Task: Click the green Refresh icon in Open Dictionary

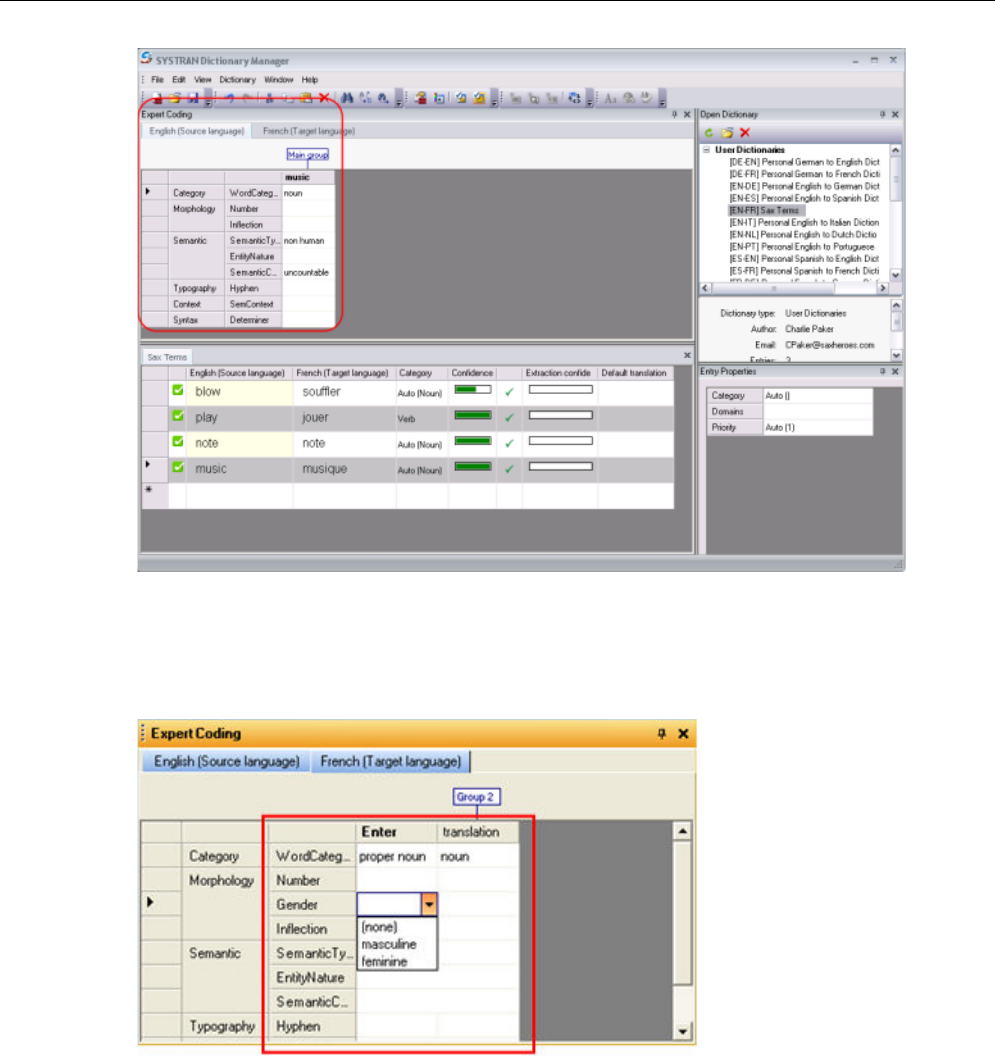Action: click(709, 133)
